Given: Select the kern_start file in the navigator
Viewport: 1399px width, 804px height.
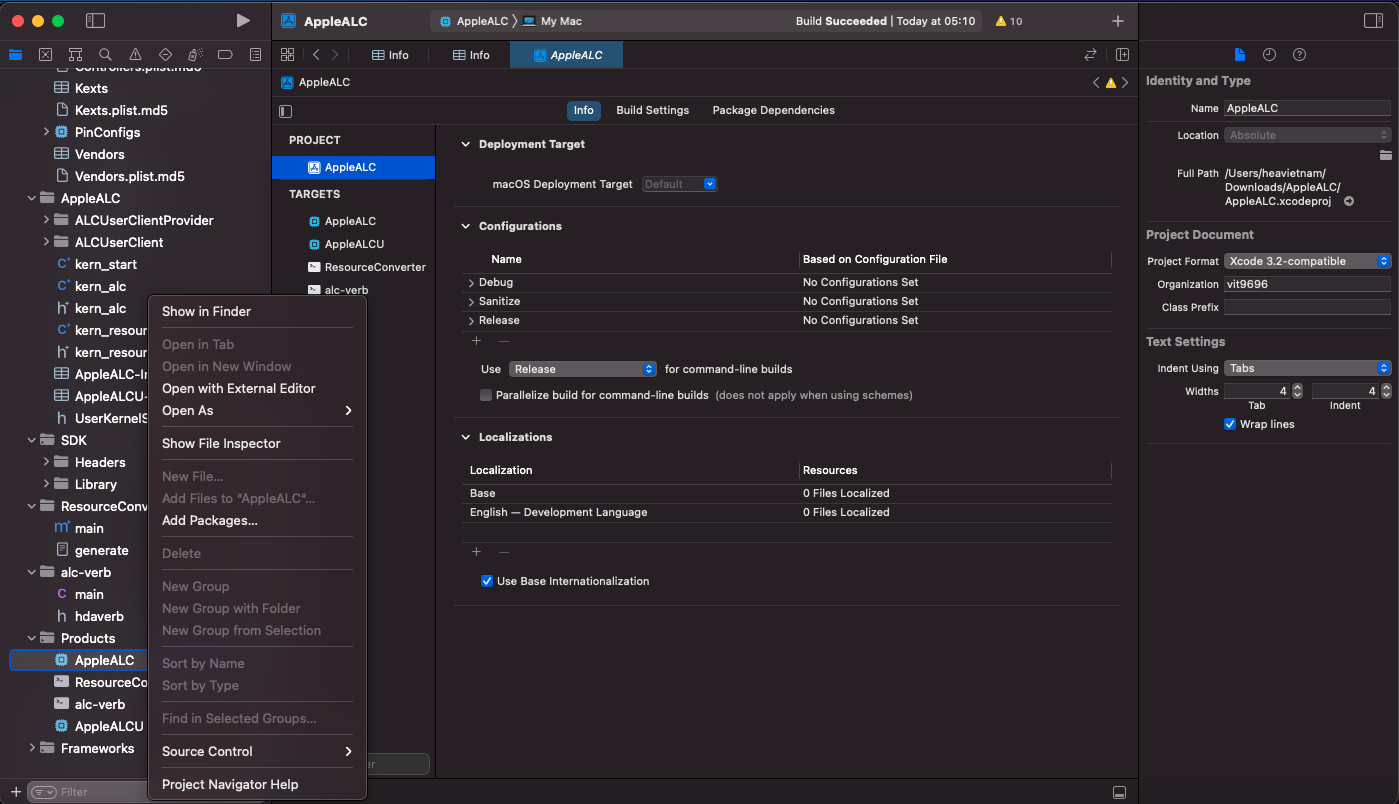Looking at the screenshot, I should [x=105, y=264].
